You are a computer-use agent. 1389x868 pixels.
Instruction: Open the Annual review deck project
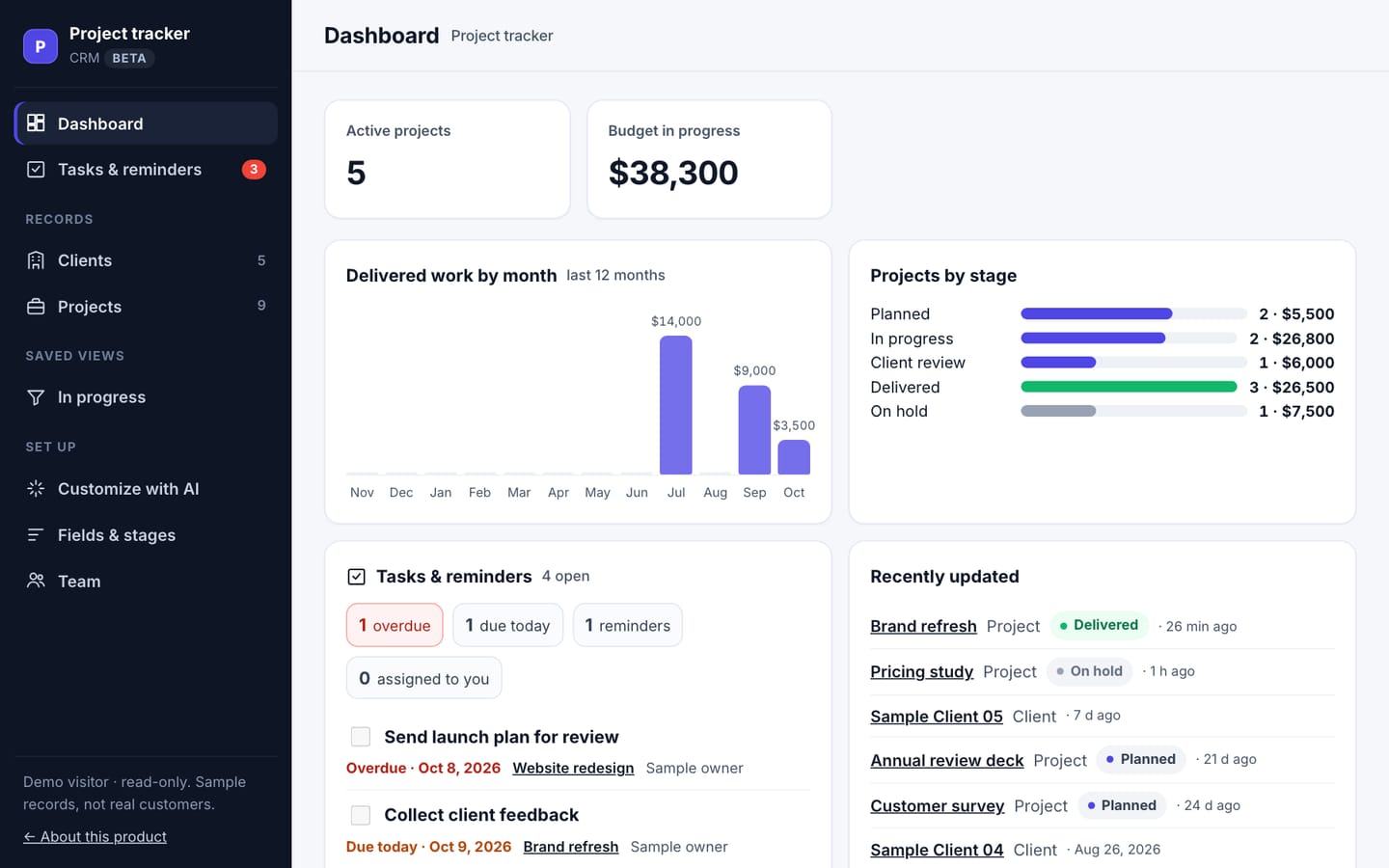(947, 760)
